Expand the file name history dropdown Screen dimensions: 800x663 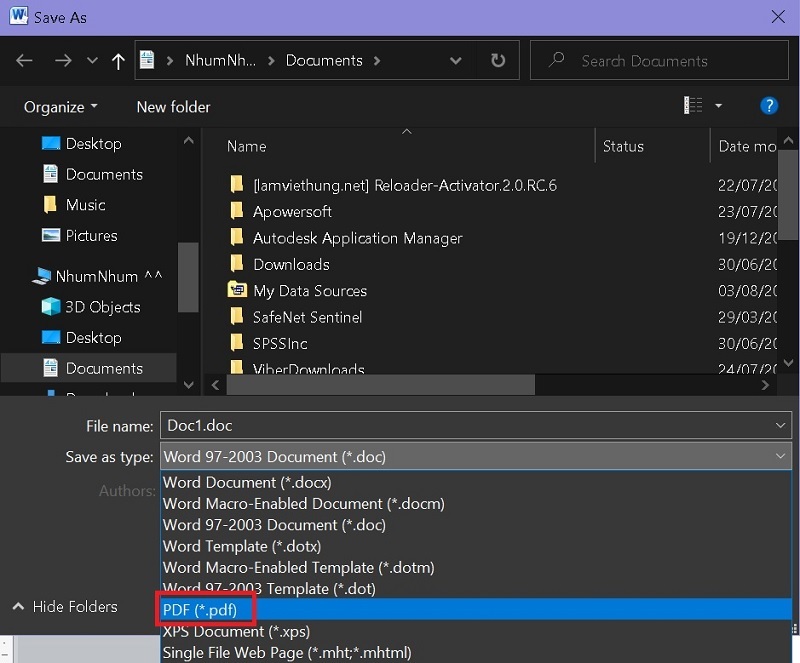pyautogui.click(x=782, y=425)
